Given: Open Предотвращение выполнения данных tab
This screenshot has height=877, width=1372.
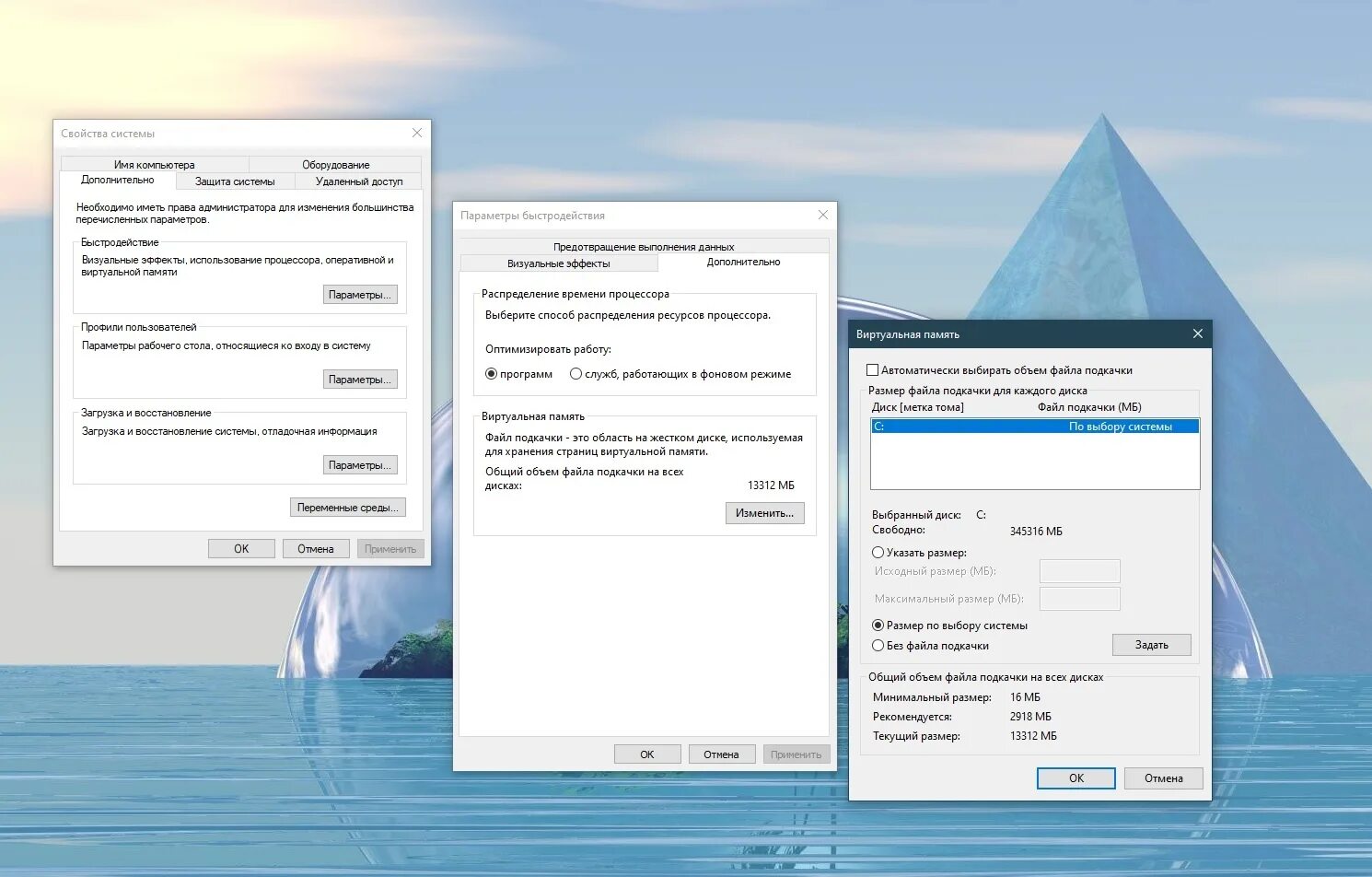Looking at the screenshot, I should (x=644, y=247).
